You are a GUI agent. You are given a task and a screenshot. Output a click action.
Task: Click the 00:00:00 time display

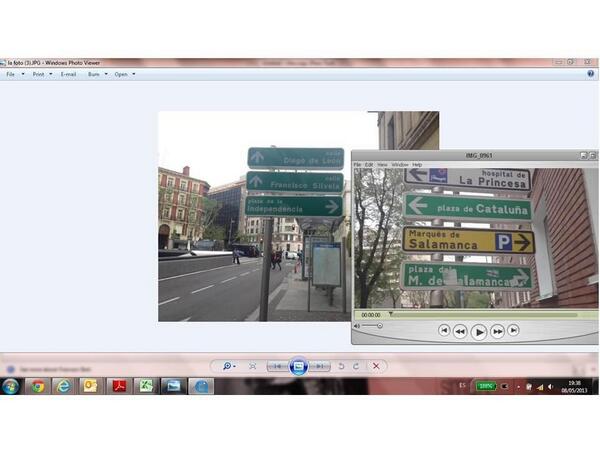click(371, 315)
